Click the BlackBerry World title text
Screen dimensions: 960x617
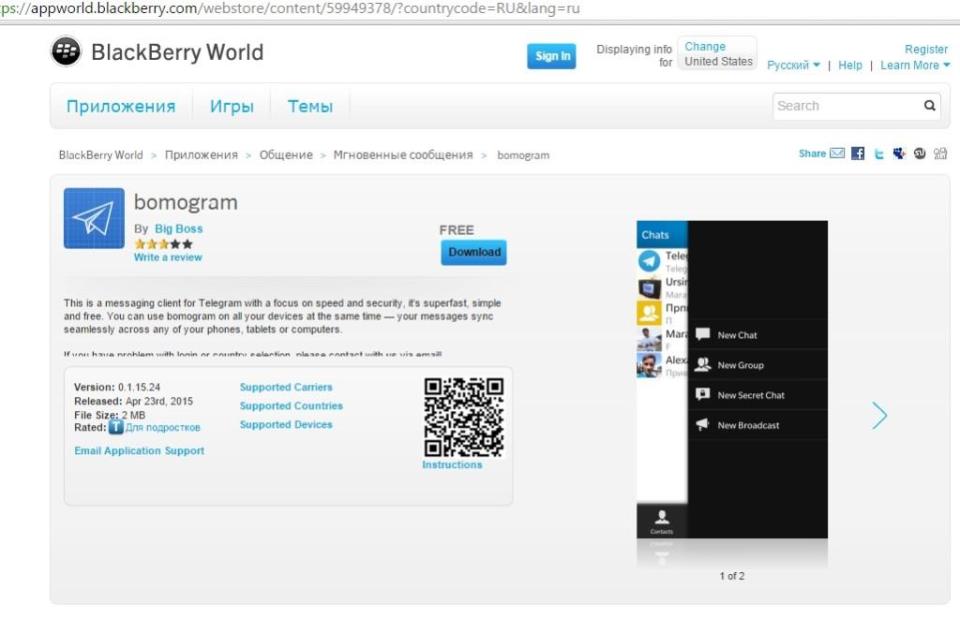(x=178, y=52)
